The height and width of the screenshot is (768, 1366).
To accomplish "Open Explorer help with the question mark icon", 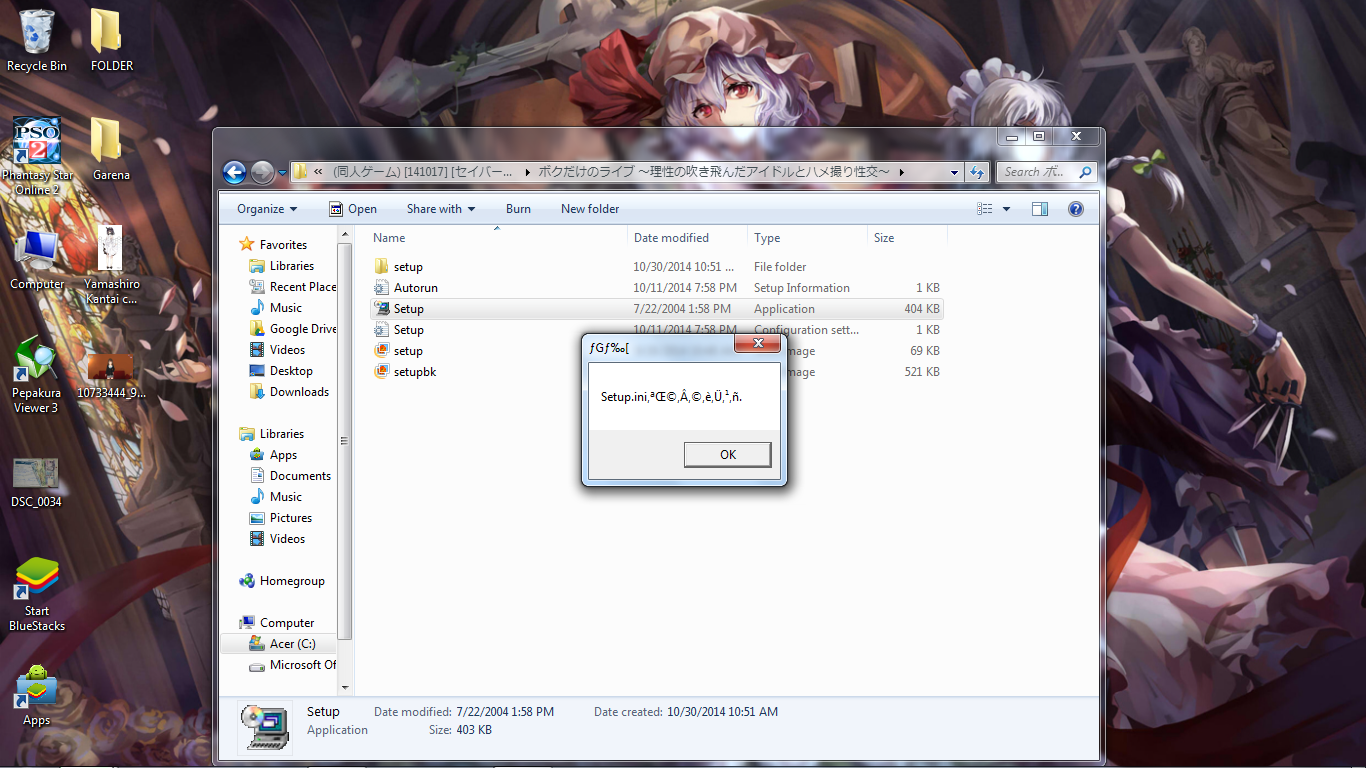I will 1076,209.
